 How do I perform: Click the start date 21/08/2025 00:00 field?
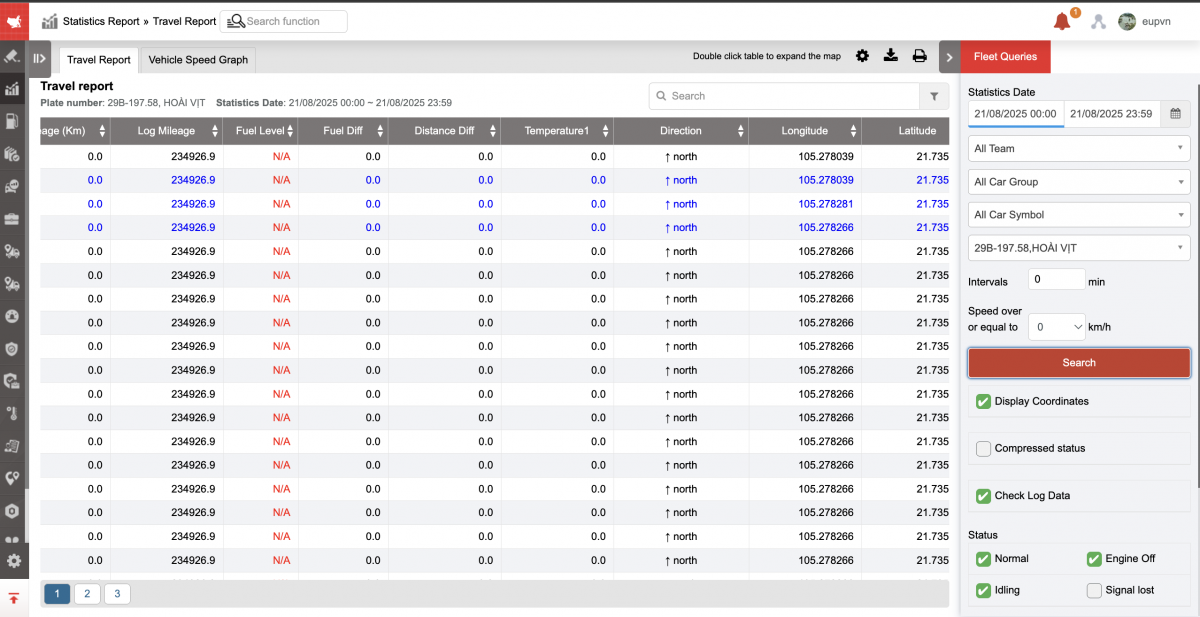click(1016, 114)
